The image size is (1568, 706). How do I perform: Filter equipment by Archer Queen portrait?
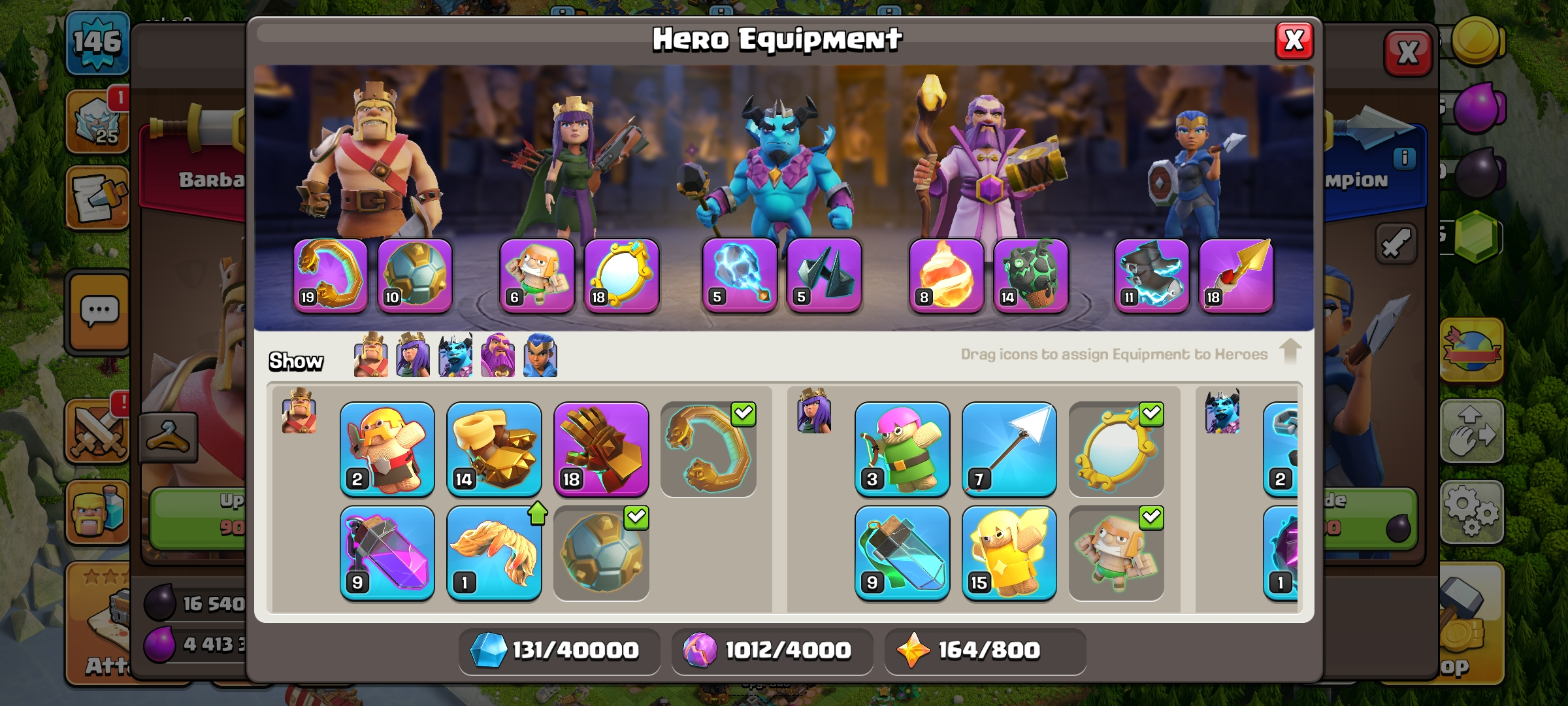413,355
